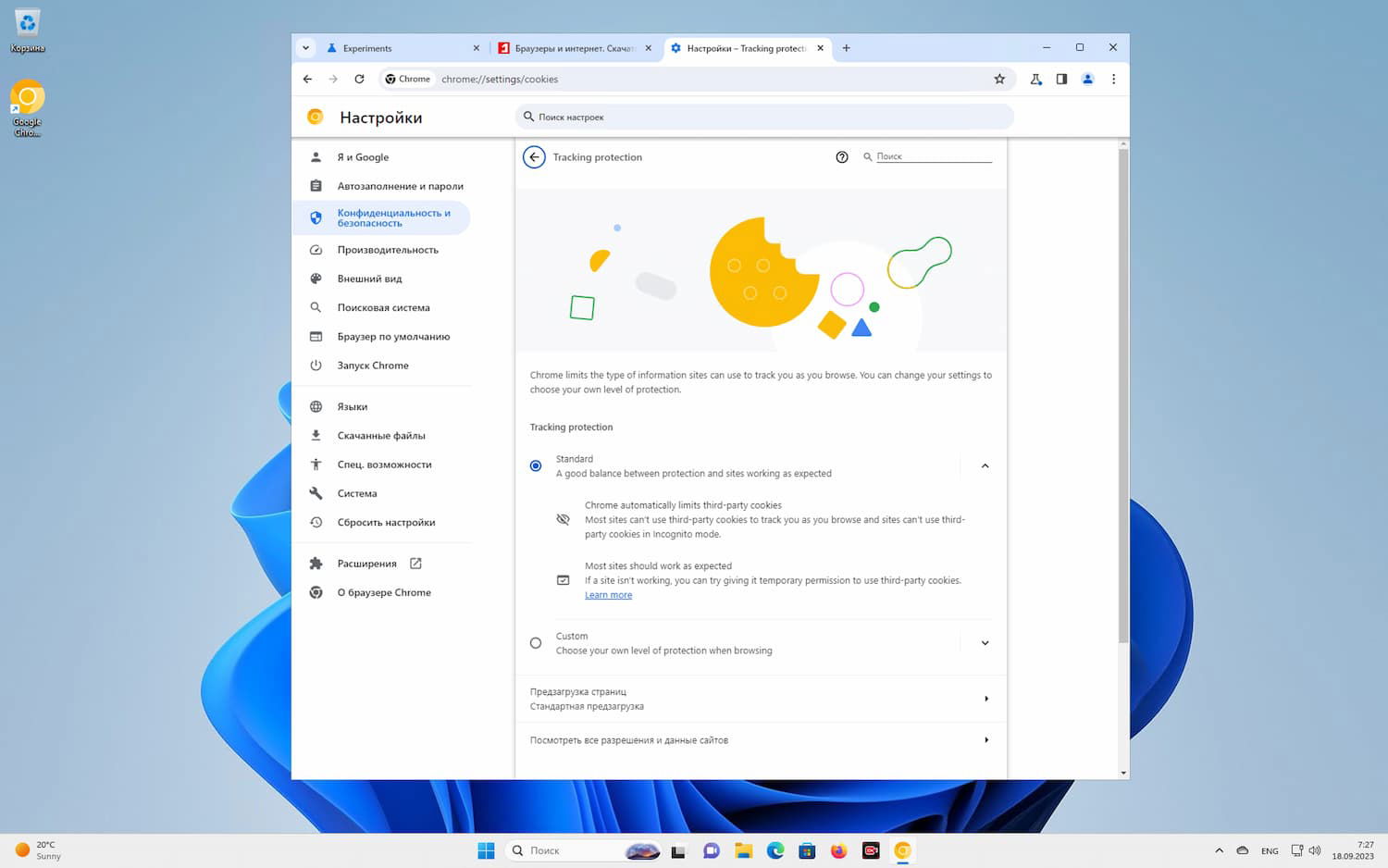Open the weather widget showing 20°C Sunny
The image size is (1388, 868).
[x=39, y=851]
